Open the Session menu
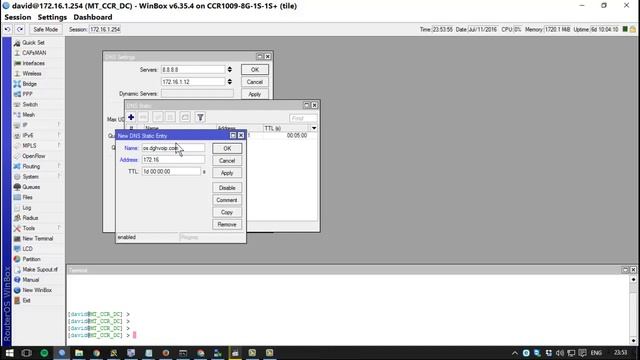Image resolution: width=640 pixels, height=360 pixels. [18, 17]
